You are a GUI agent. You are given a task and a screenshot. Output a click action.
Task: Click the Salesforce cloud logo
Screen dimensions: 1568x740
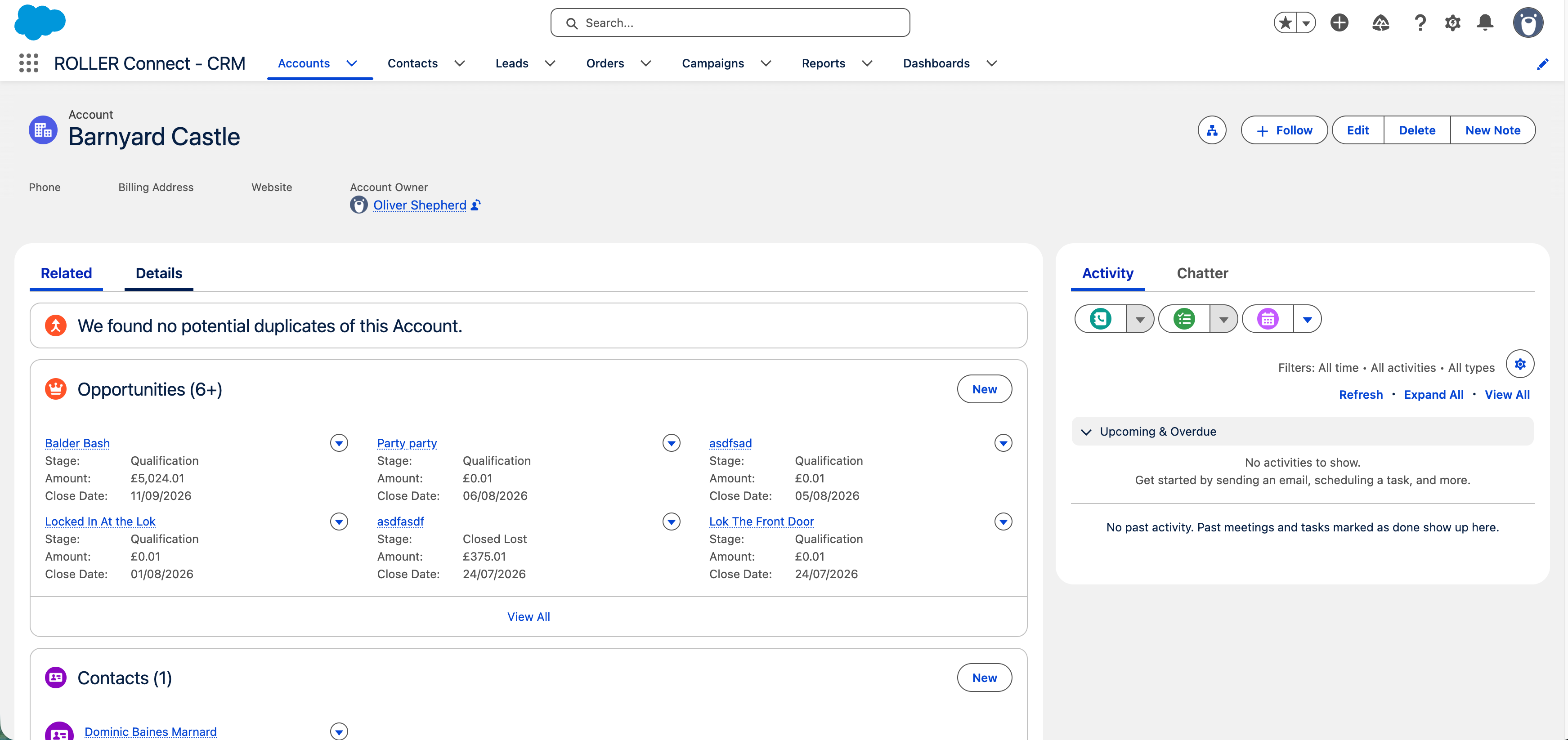coord(40,22)
